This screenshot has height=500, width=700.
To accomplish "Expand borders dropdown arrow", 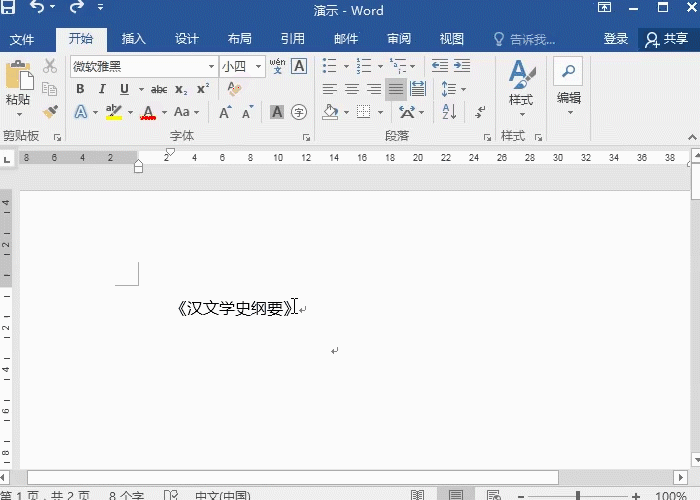I will 380,112.
